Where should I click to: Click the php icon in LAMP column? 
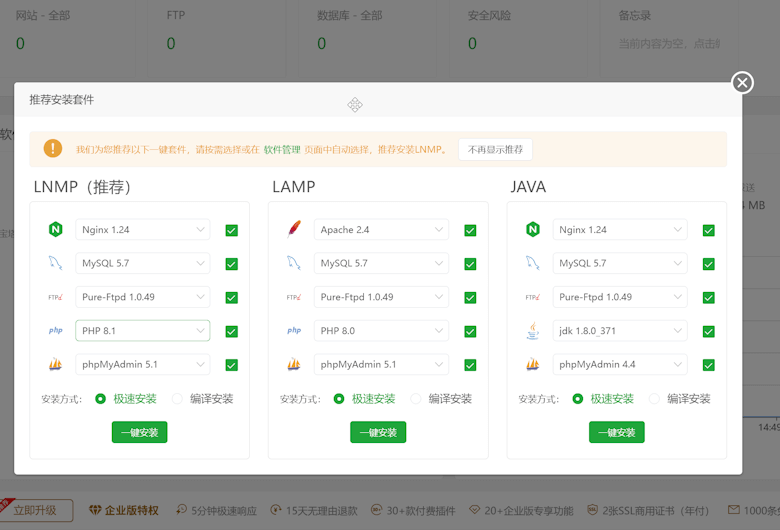point(294,330)
